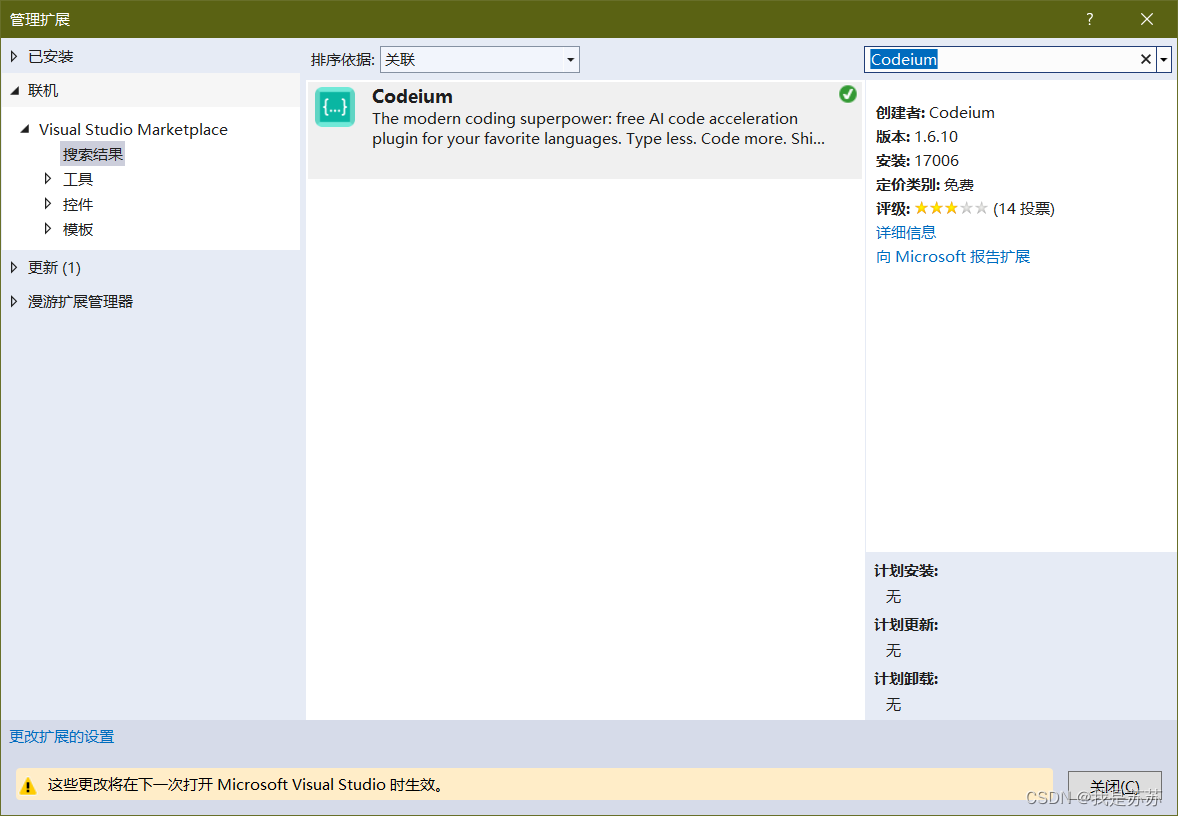Click the 计划卸载 label
Viewport: 1178px width, 816px height.
[x=906, y=679]
